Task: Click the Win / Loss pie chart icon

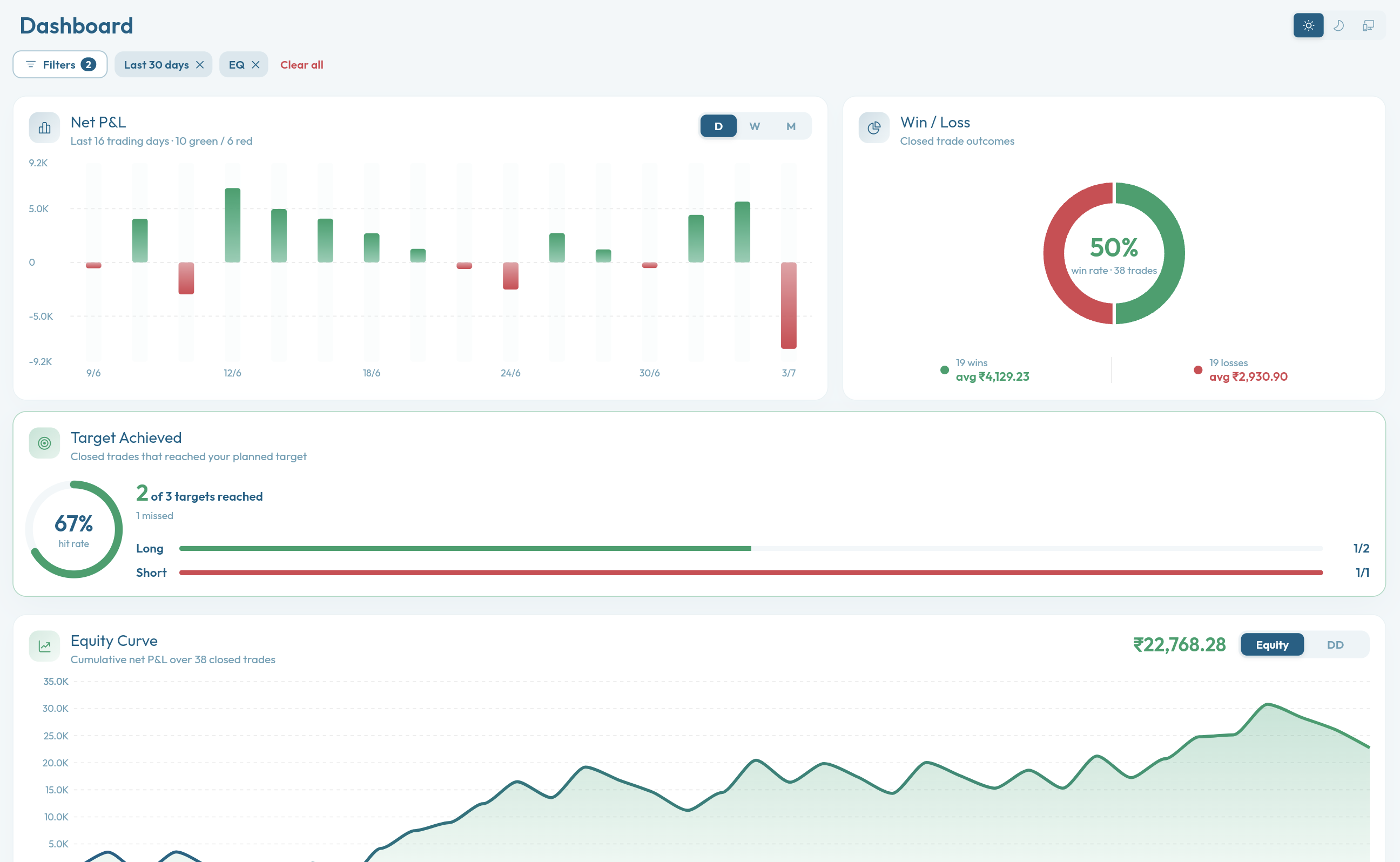Action: pyautogui.click(x=874, y=127)
